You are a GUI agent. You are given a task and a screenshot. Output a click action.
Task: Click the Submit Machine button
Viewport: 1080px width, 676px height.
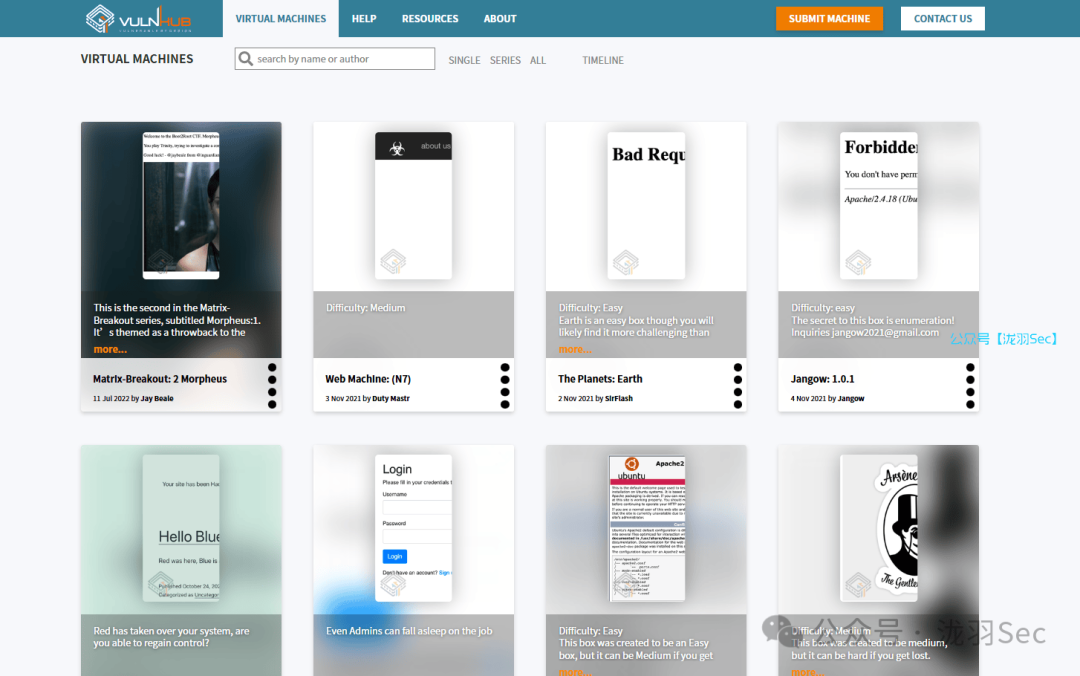pos(829,19)
